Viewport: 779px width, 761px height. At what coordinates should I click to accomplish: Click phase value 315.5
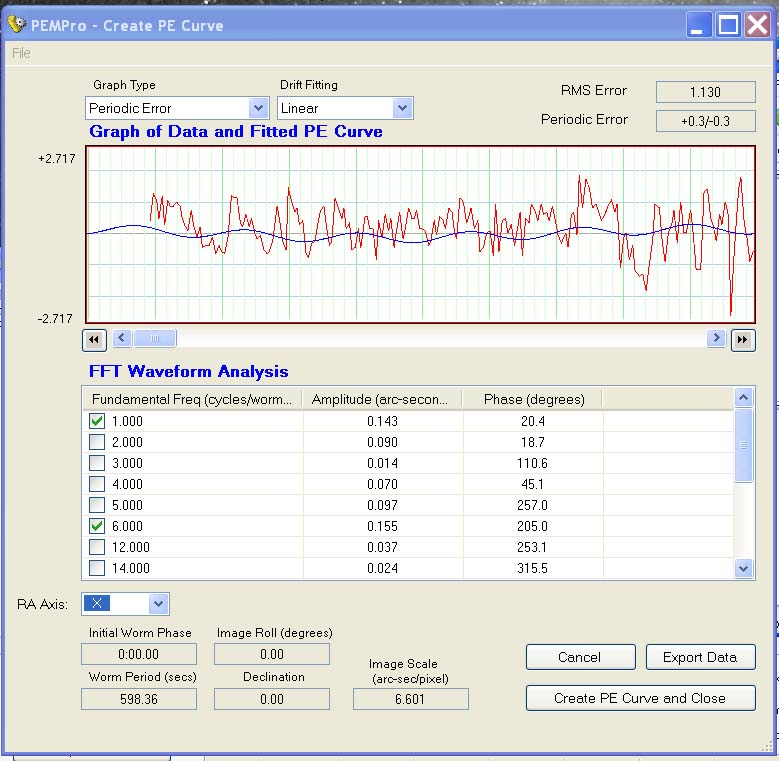532,568
